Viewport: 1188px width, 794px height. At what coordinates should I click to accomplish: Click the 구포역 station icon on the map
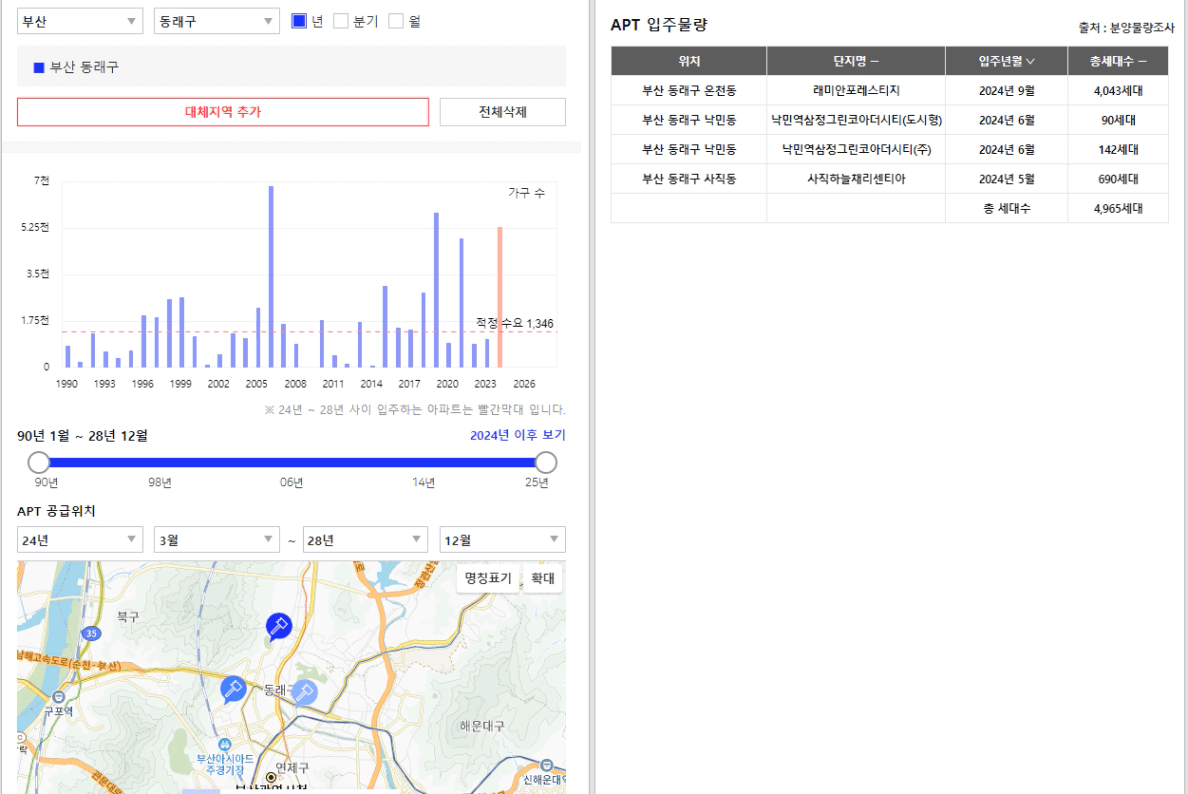58,697
